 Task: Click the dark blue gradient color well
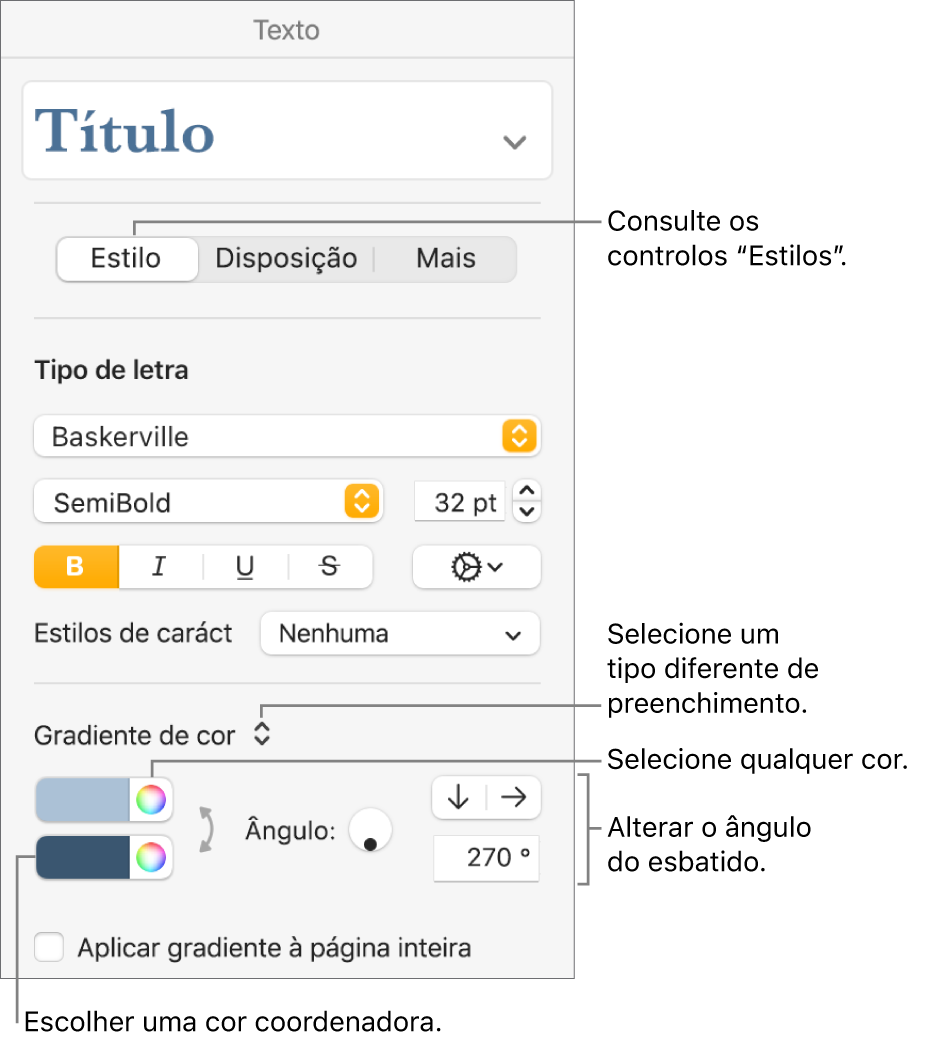(x=82, y=857)
